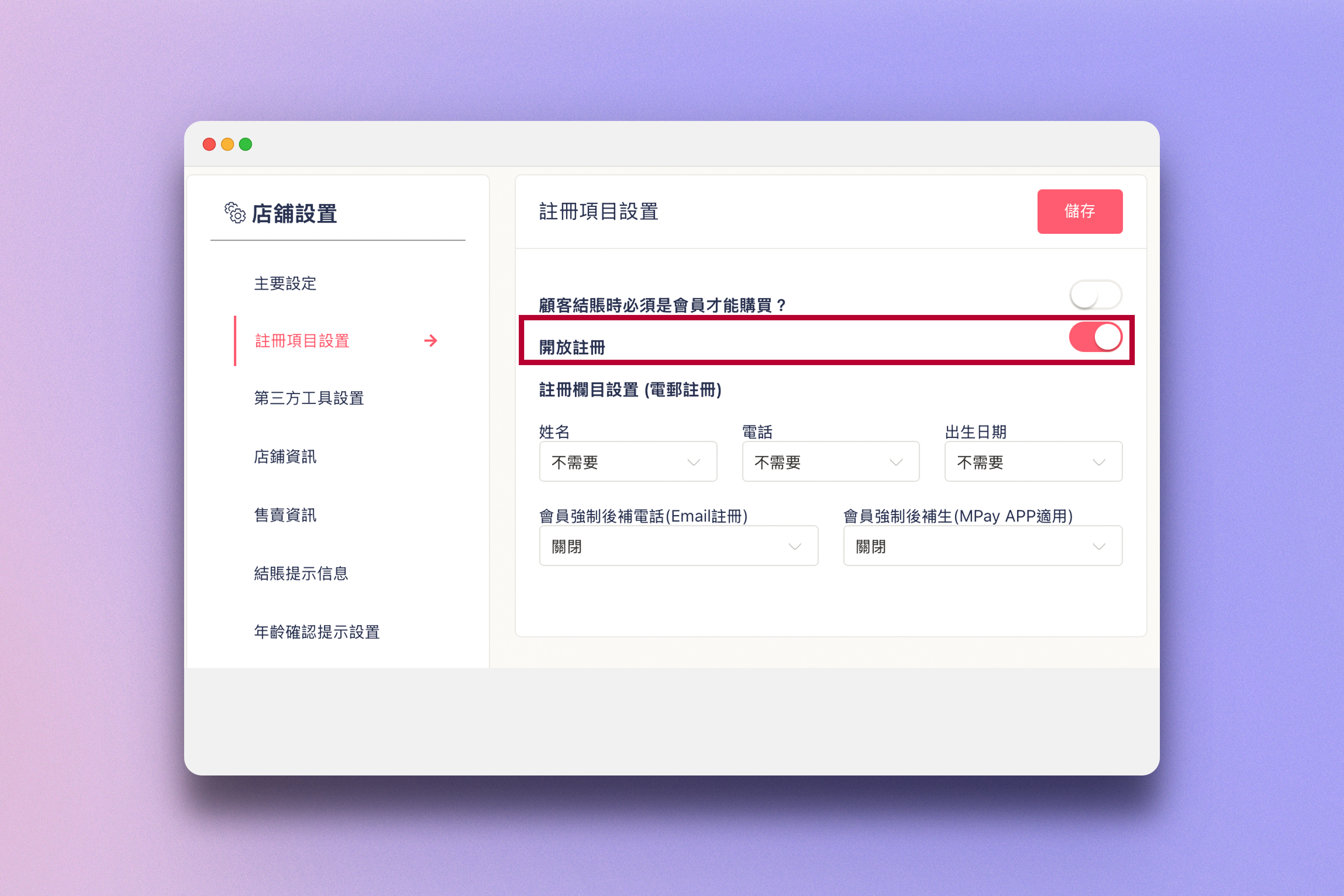Disable the 開放註冊 toggle
This screenshot has width=1344, height=896.
pos(1095,337)
